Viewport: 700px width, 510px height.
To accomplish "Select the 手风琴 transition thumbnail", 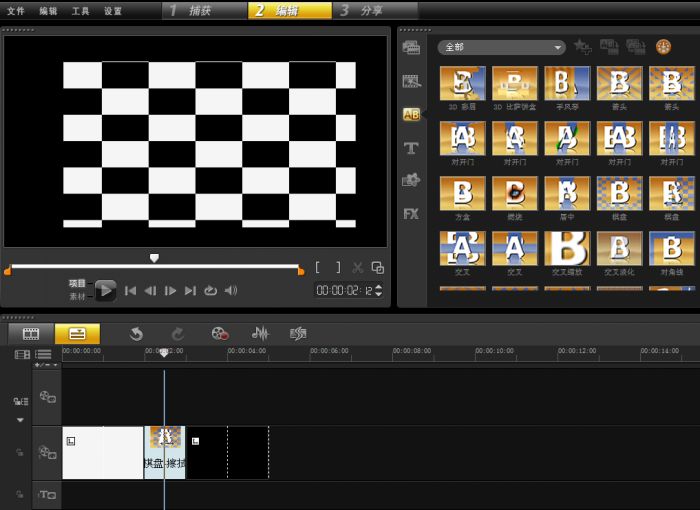I will click(x=566, y=84).
